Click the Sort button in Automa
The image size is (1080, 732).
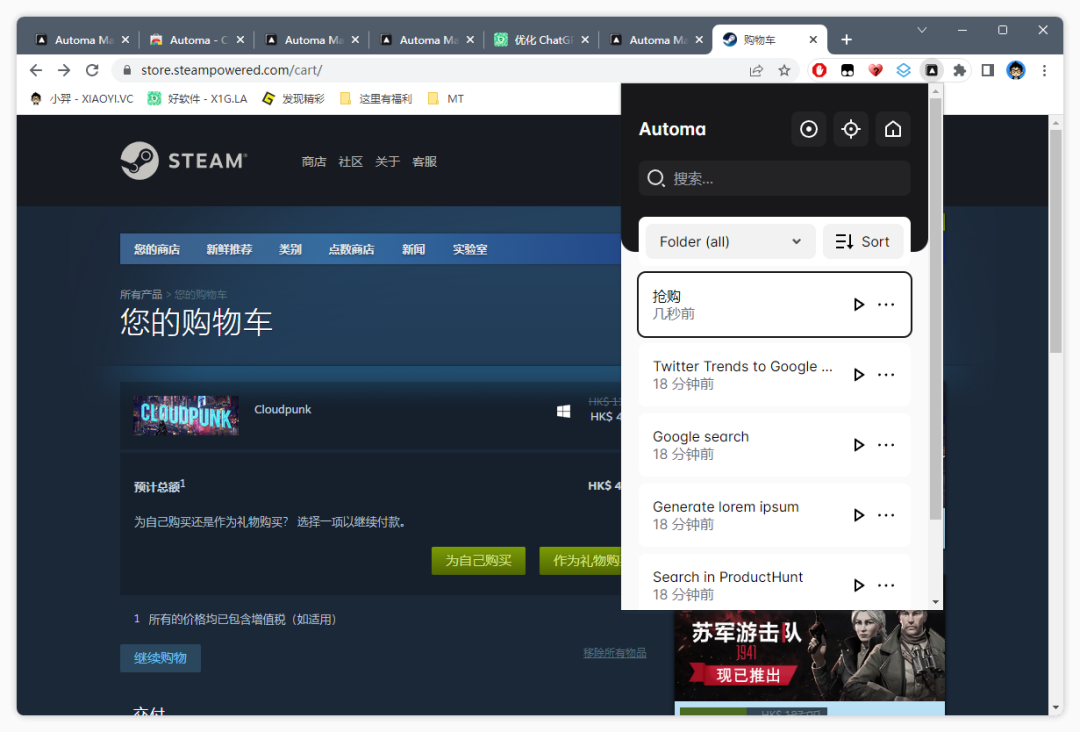pyautogui.click(x=862, y=242)
